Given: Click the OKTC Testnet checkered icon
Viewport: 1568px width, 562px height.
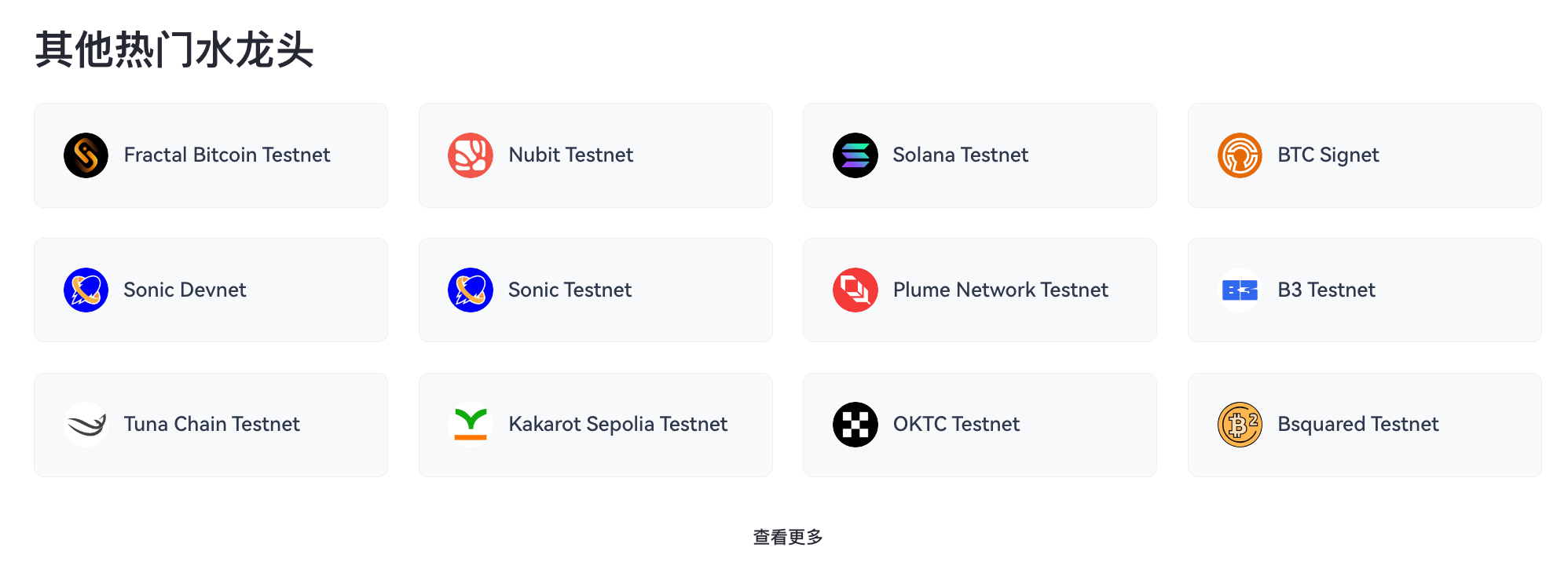Looking at the screenshot, I should (855, 425).
